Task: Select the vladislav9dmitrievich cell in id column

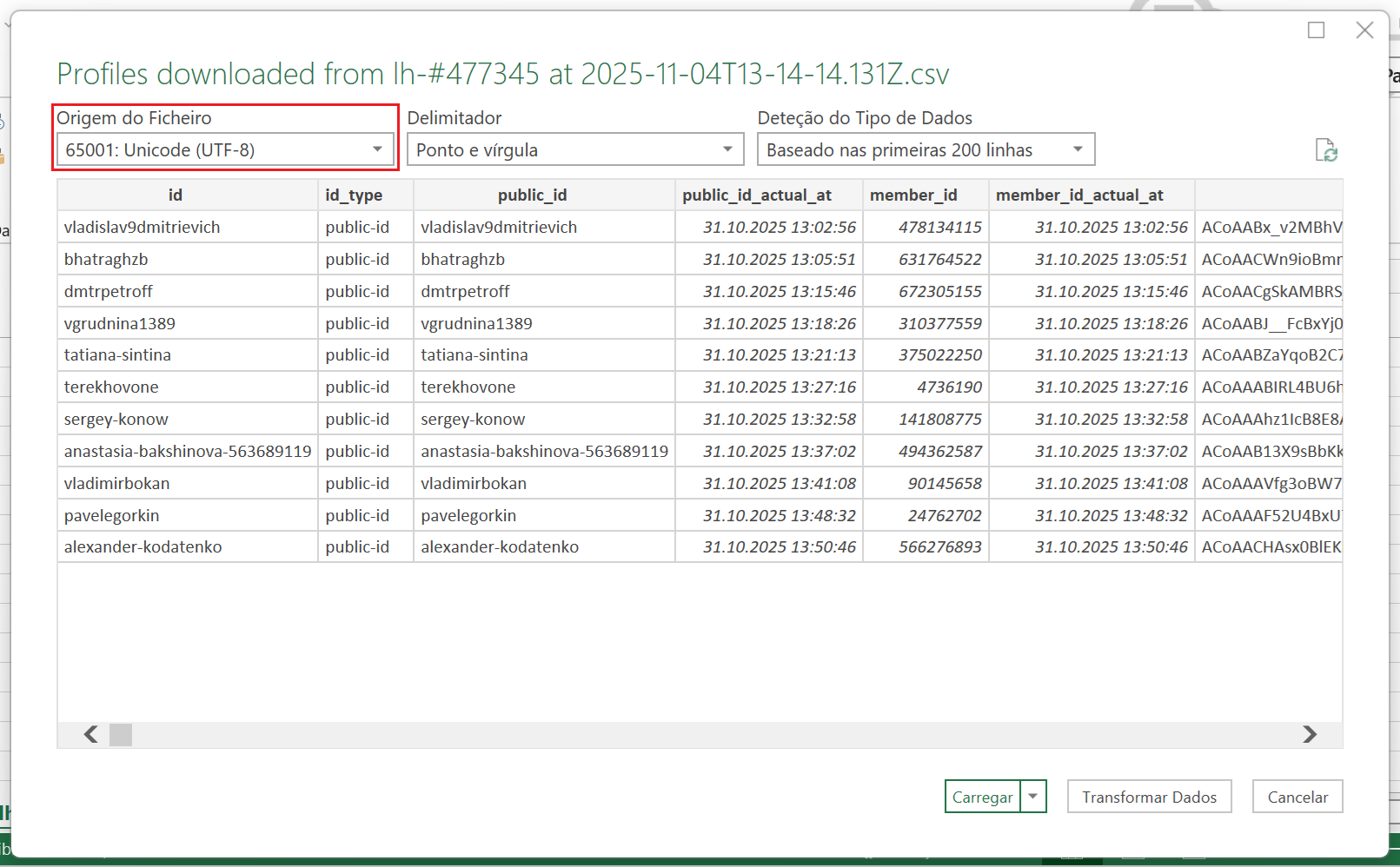Action: point(143,228)
